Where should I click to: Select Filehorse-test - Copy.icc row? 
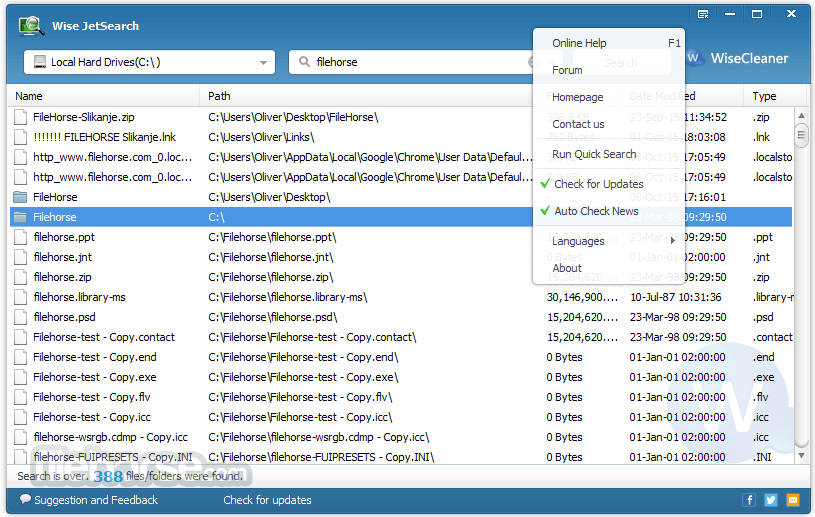401,417
